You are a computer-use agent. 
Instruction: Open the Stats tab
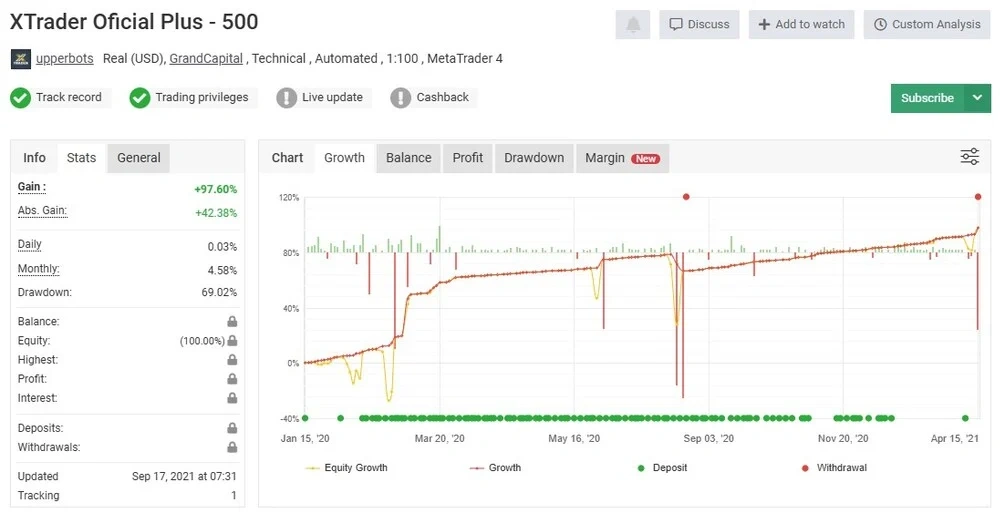point(81,158)
